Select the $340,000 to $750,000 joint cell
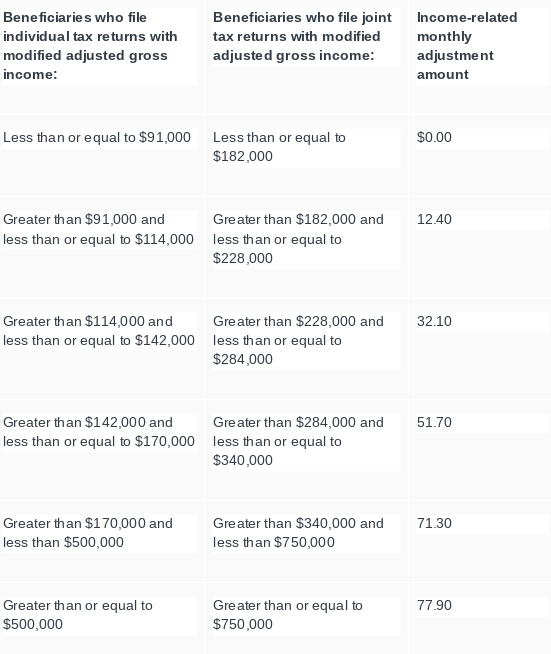The width and height of the screenshot is (551, 654). pyautogui.click(x=306, y=533)
